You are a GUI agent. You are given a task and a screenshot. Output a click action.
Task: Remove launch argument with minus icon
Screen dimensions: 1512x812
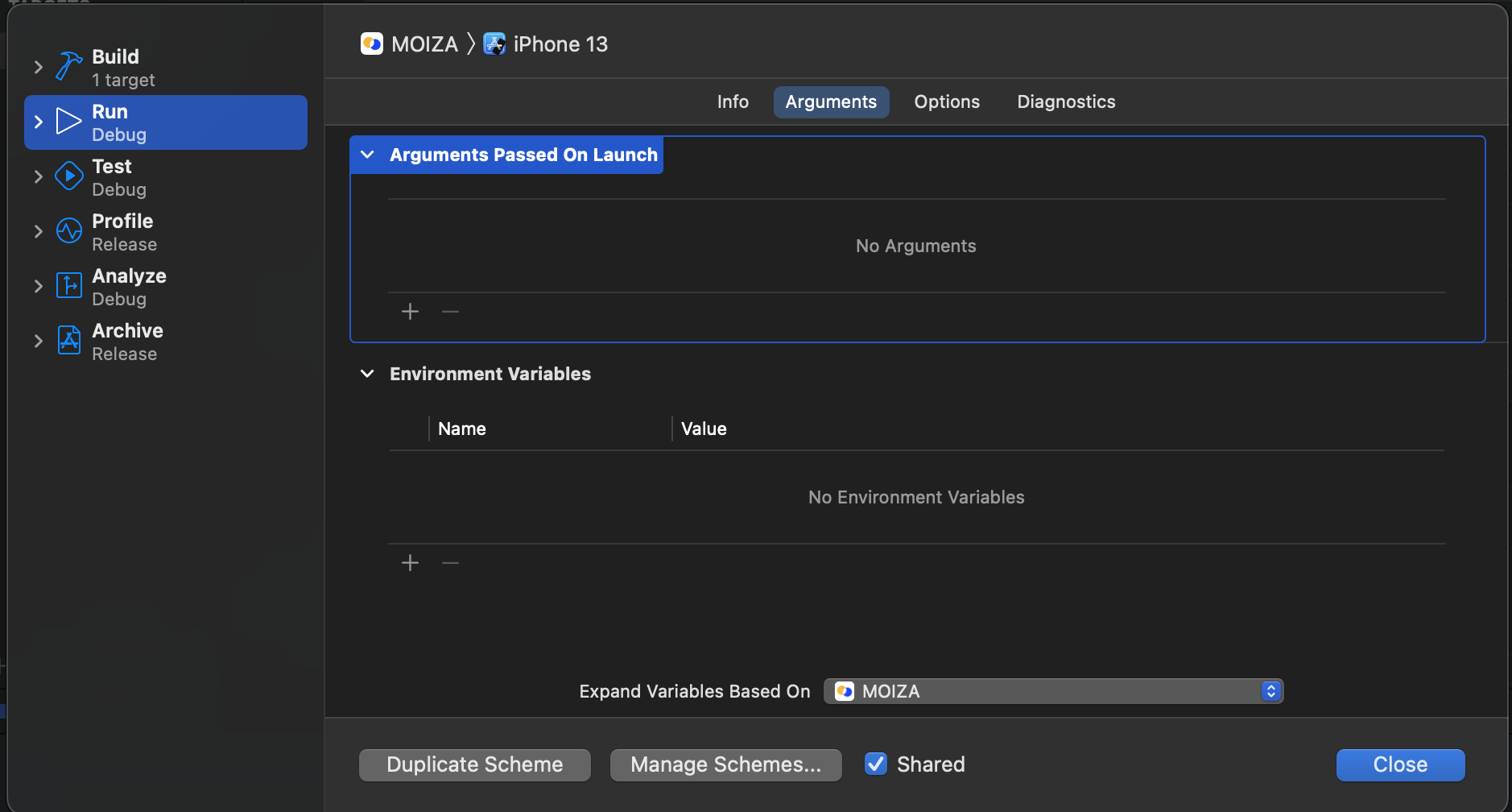450,312
